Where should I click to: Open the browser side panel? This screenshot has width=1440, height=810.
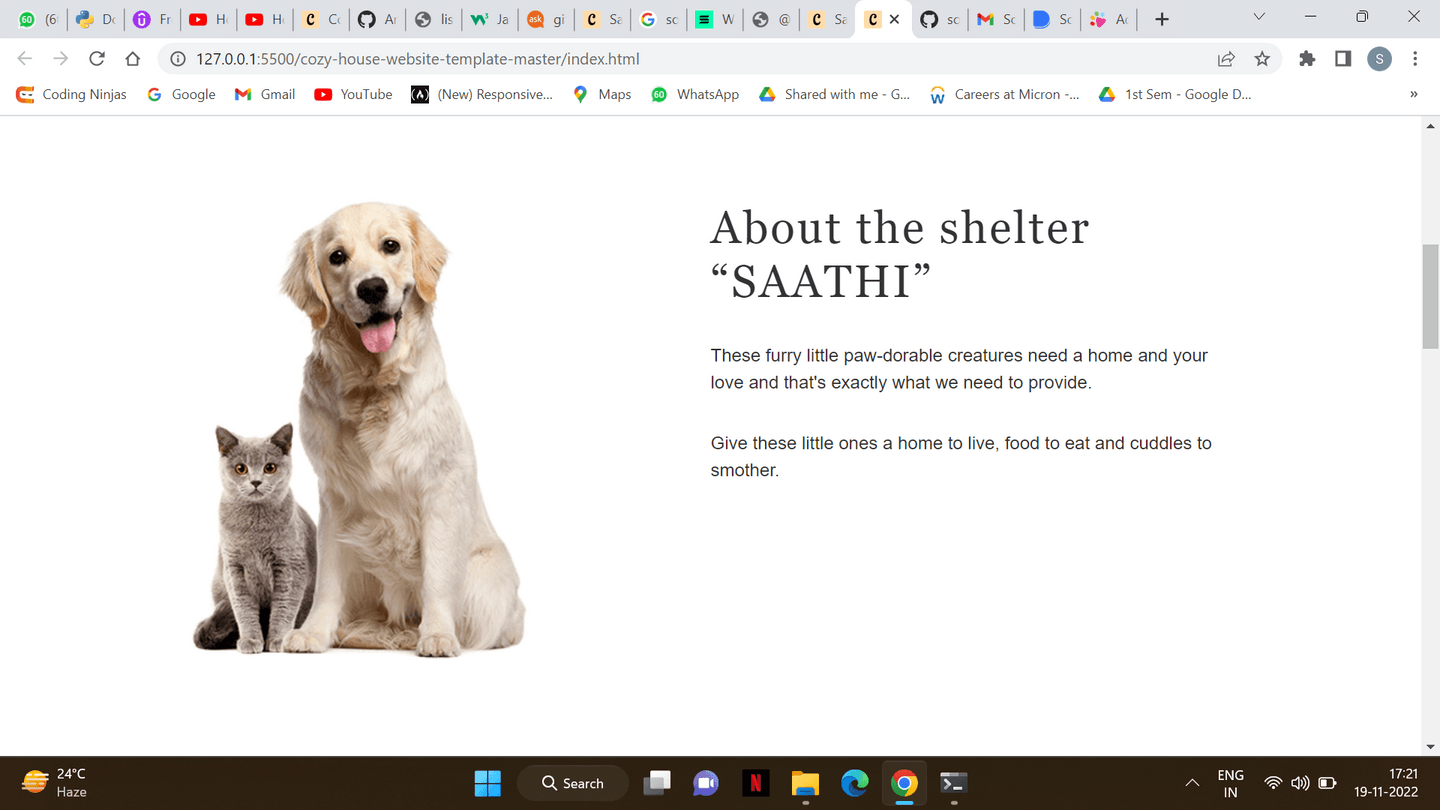coord(1343,59)
